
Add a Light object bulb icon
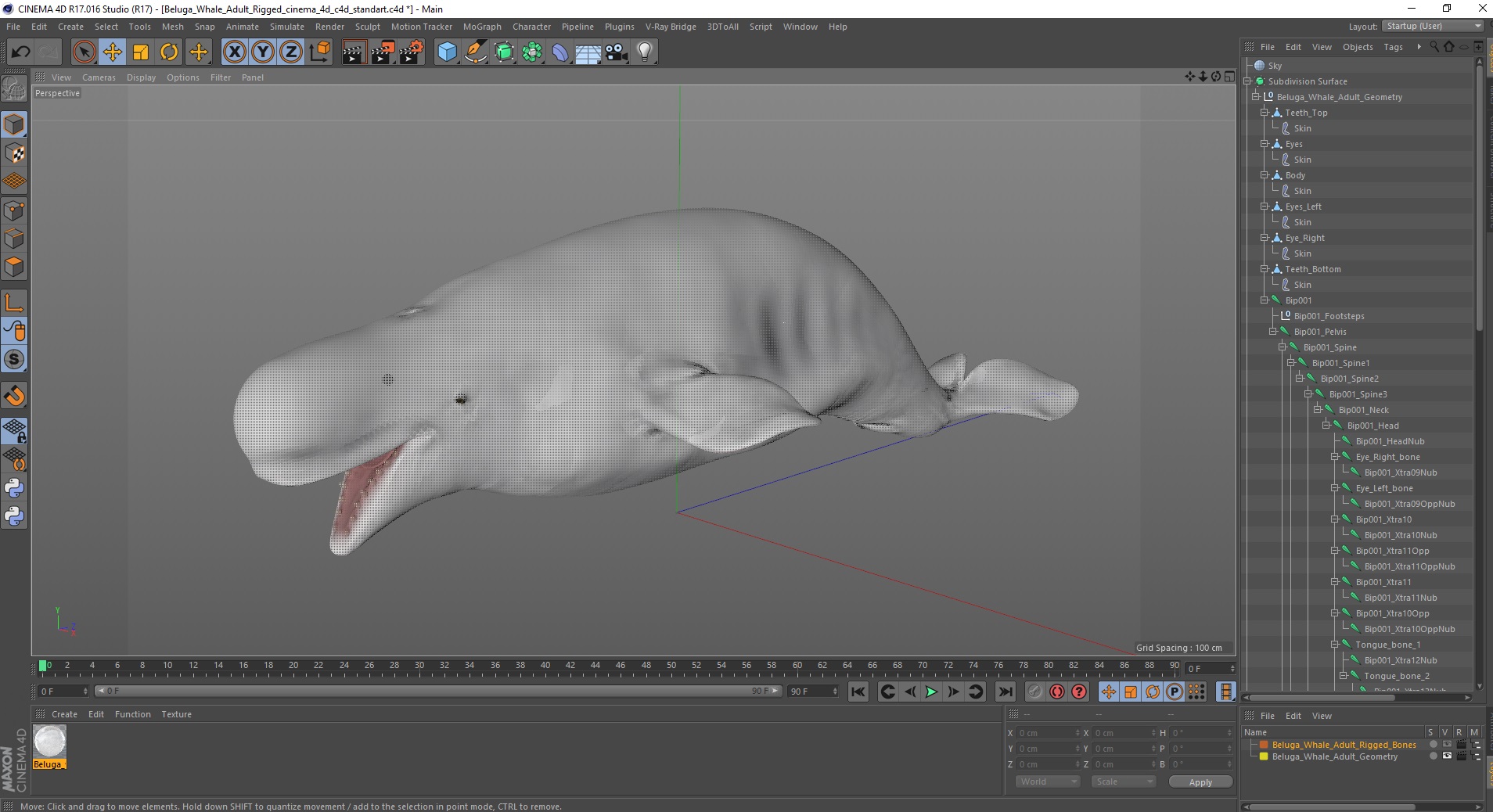pos(645,52)
